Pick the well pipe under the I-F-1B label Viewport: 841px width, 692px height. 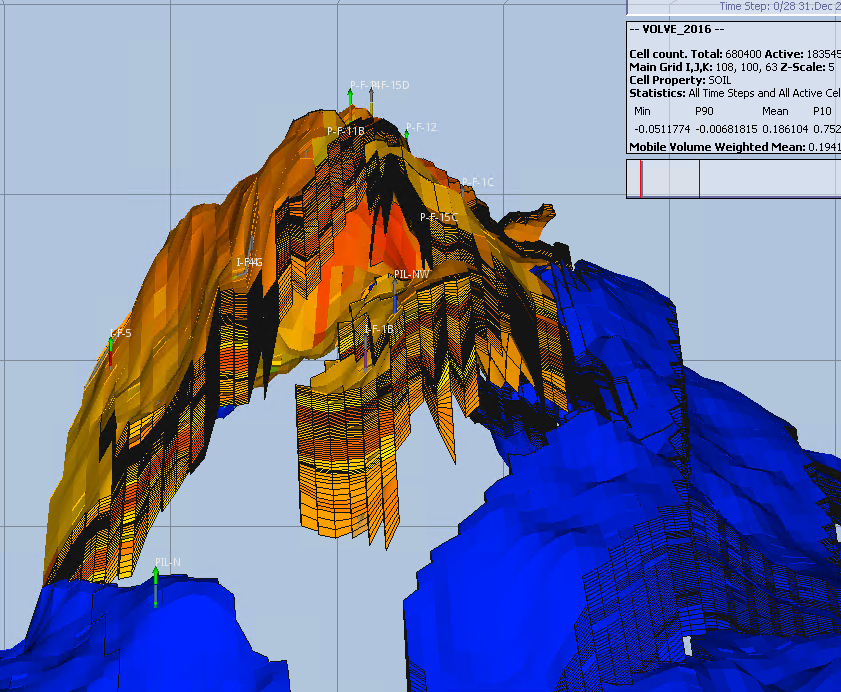(x=368, y=345)
